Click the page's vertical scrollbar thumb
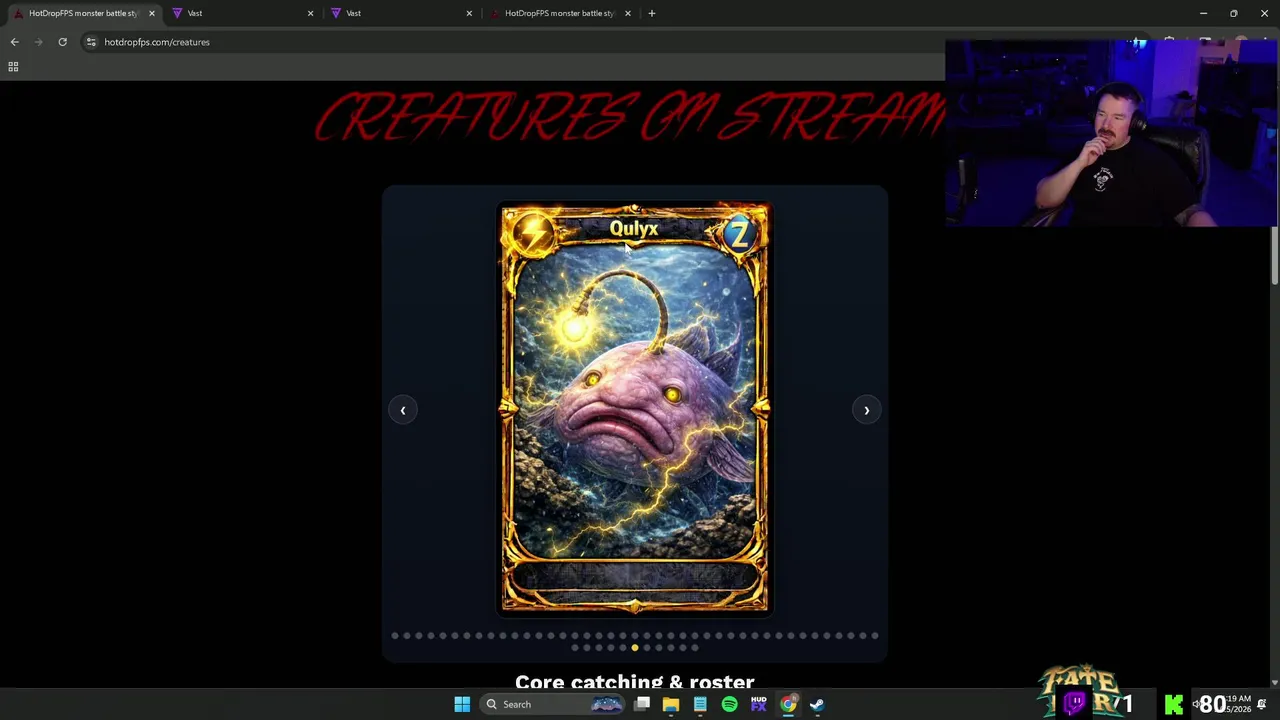Screen dimensions: 1280x720 point(1274,255)
